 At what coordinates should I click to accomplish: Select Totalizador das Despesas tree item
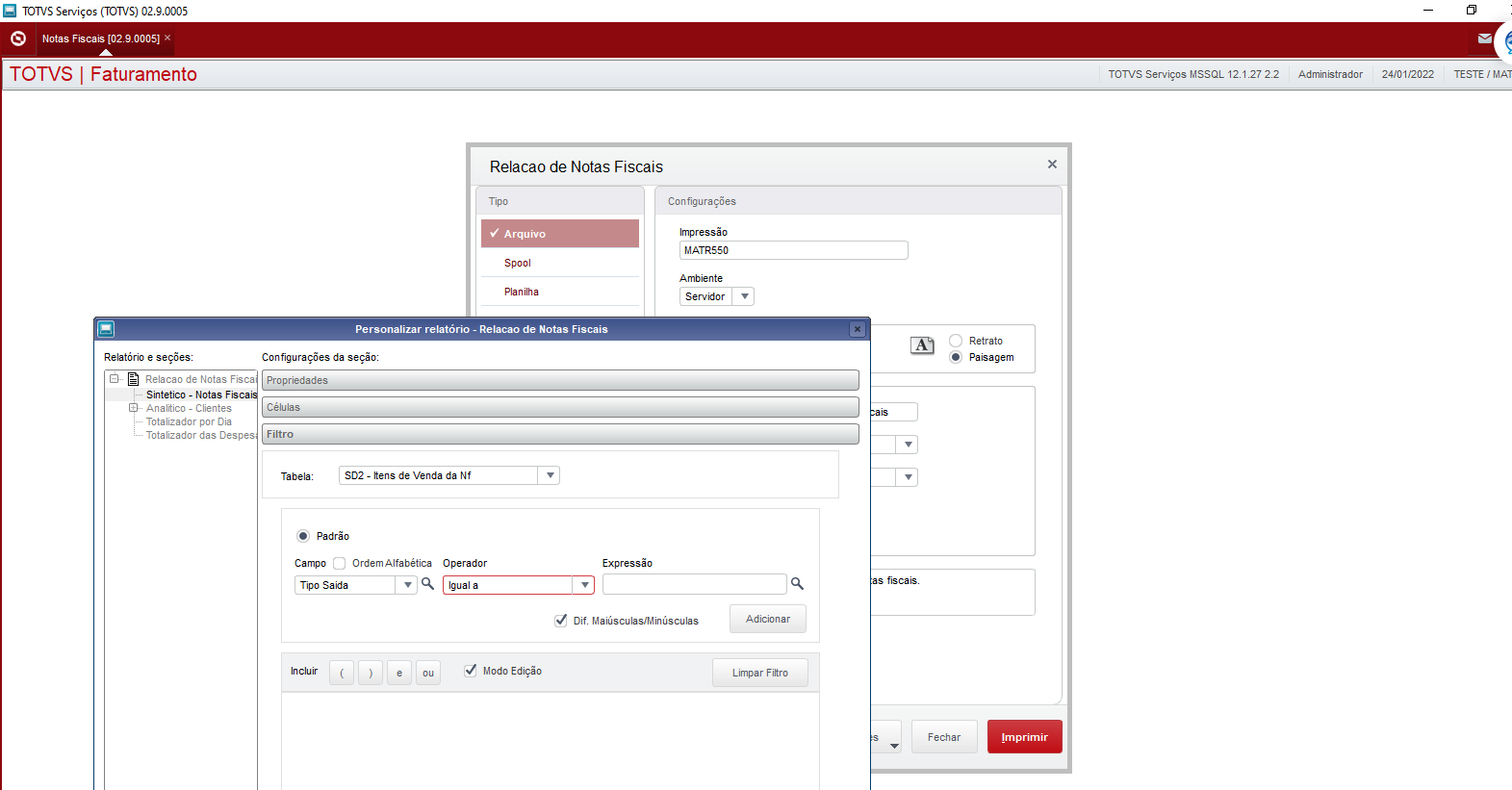point(201,435)
